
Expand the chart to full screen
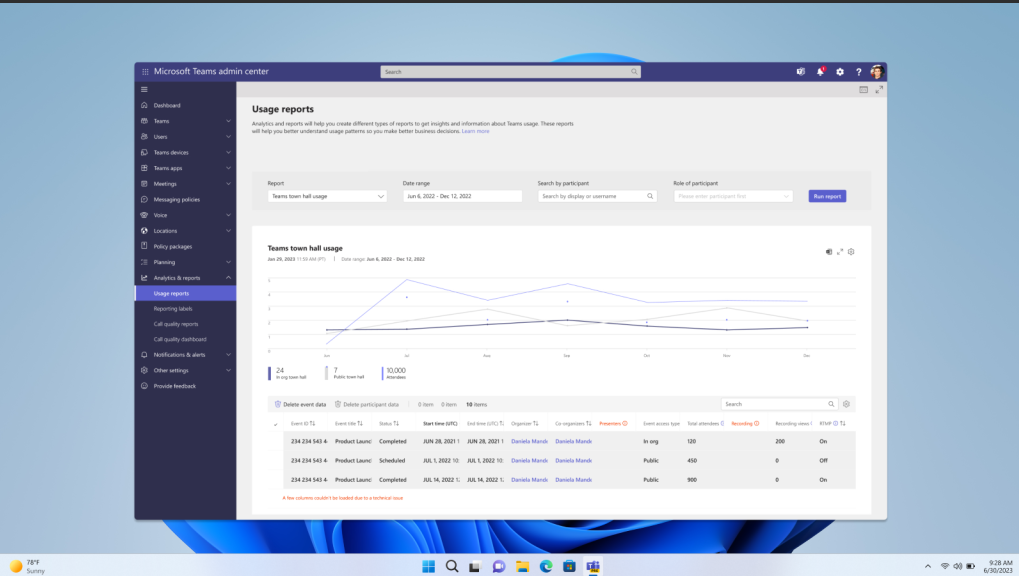click(x=840, y=252)
